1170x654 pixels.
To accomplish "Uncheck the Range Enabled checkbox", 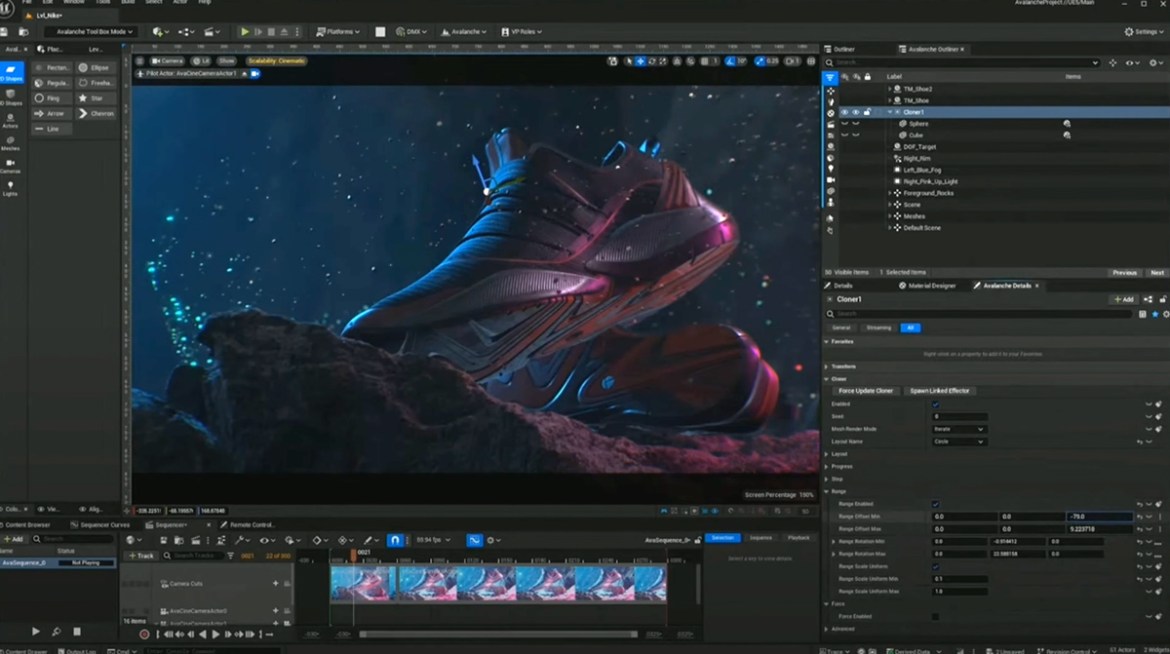I will (935, 504).
